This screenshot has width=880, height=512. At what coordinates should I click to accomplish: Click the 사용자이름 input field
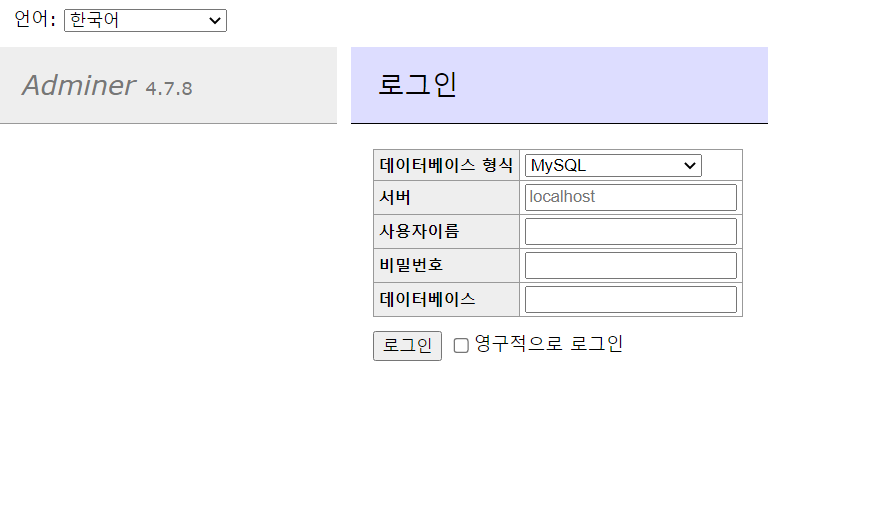631,232
